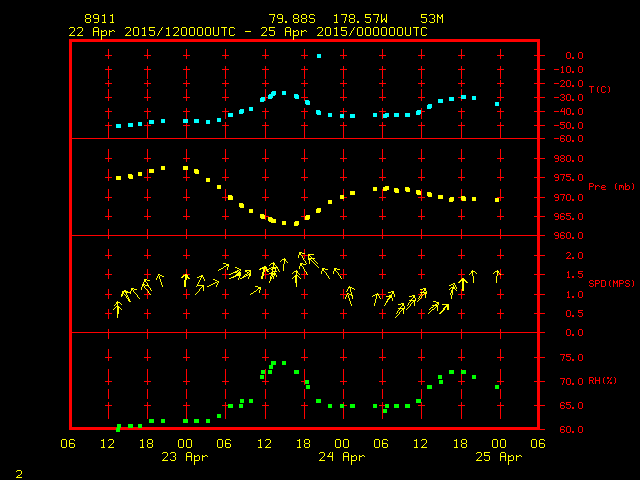Click the 965.0 pressure scale value
The image size is (640, 480).
click(569, 217)
